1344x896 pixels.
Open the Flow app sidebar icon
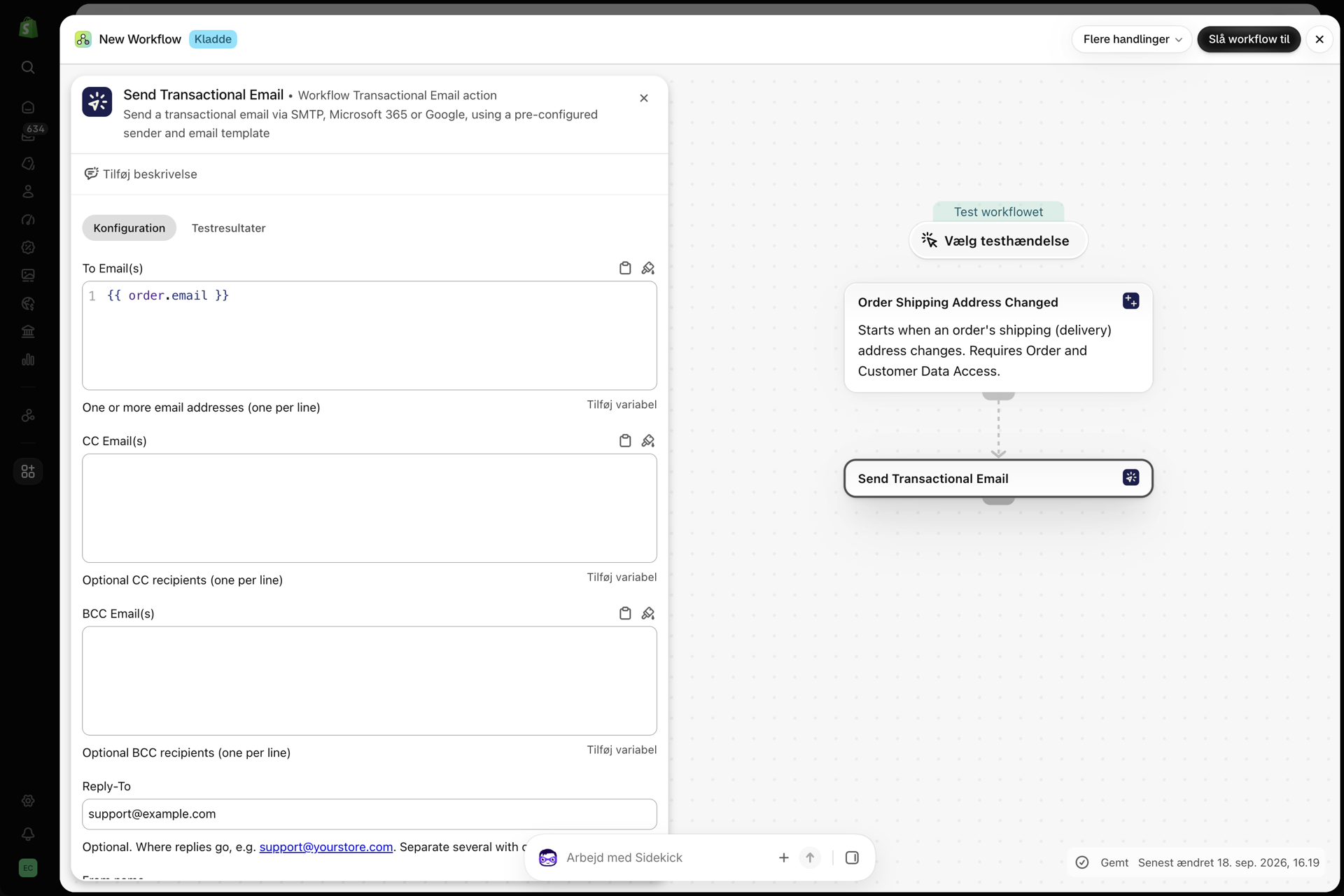(28, 415)
